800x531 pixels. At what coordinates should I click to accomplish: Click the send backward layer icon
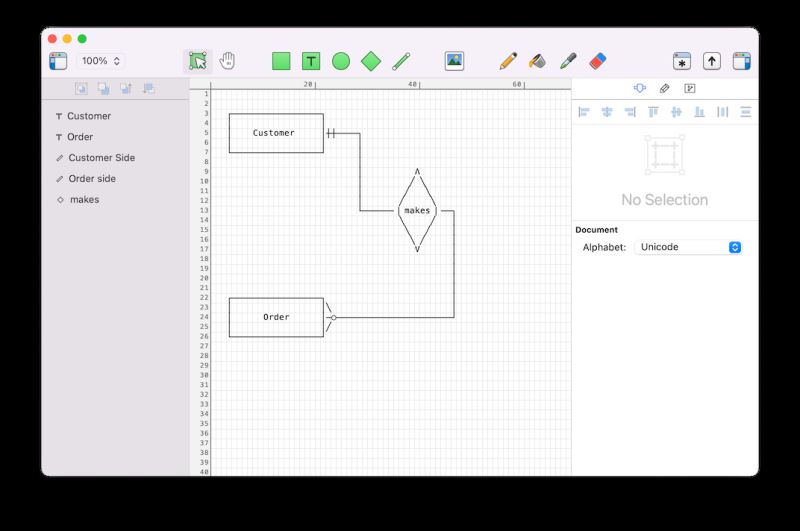tap(148, 89)
